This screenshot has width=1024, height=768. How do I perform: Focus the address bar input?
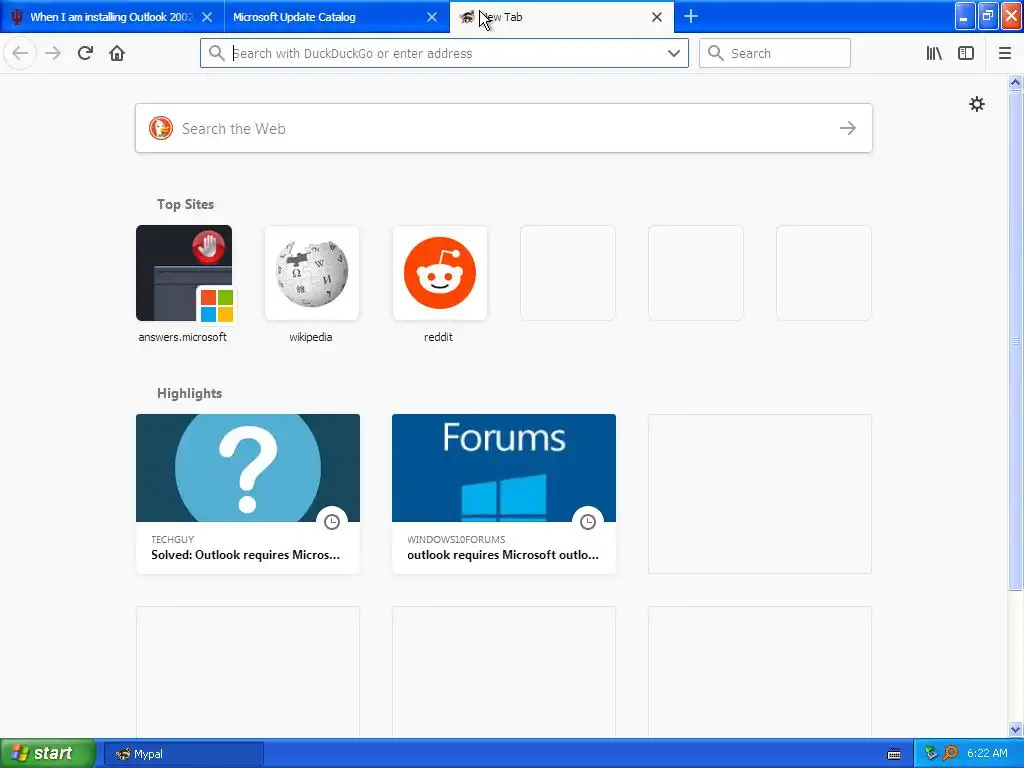click(444, 53)
